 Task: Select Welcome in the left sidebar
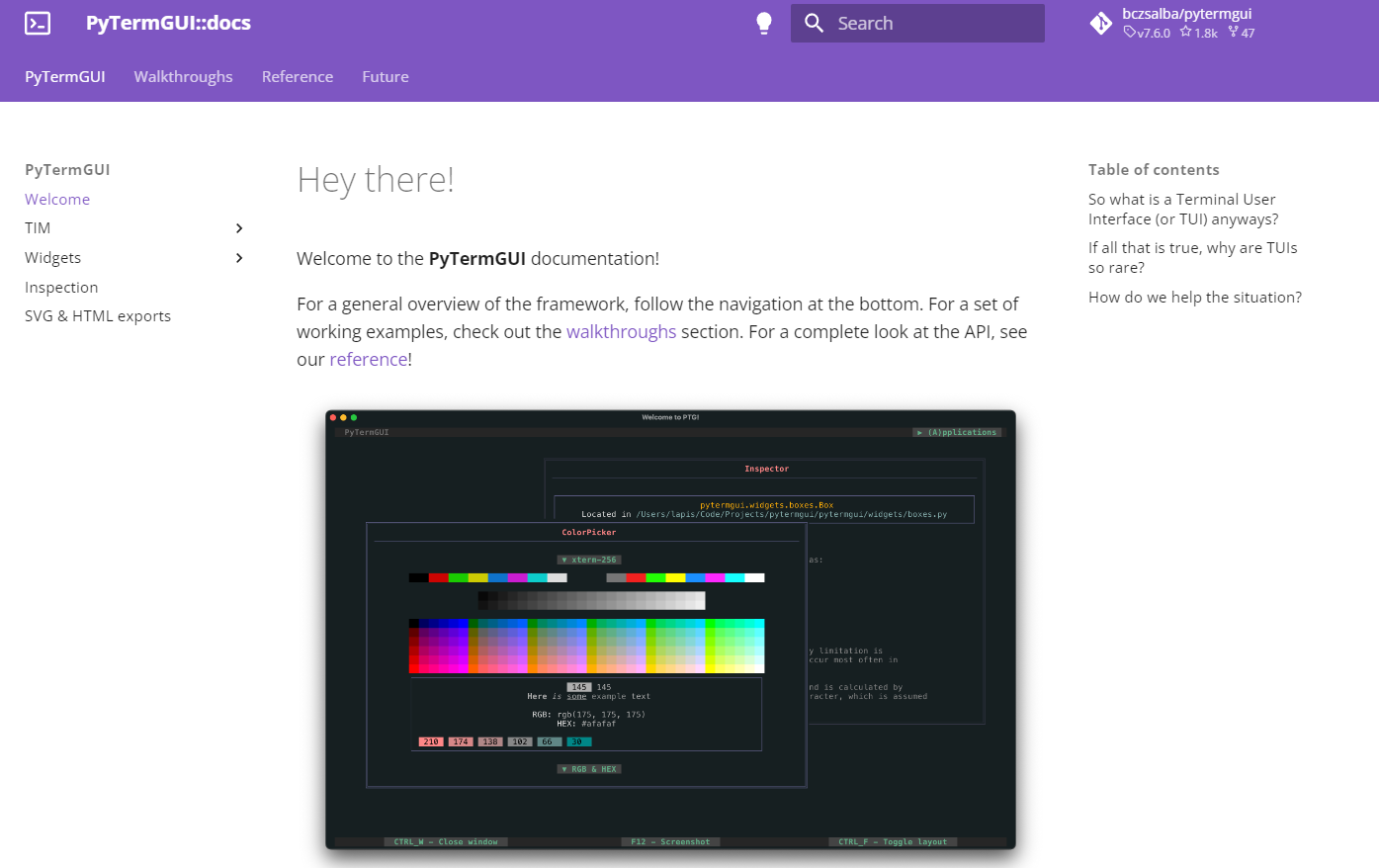pyautogui.click(x=56, y=199)
